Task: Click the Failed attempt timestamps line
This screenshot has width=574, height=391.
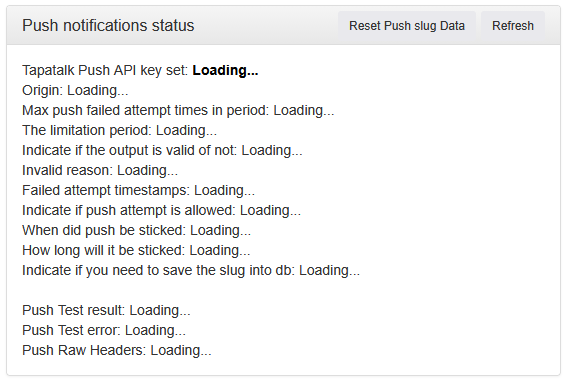Action: point(138,190)
